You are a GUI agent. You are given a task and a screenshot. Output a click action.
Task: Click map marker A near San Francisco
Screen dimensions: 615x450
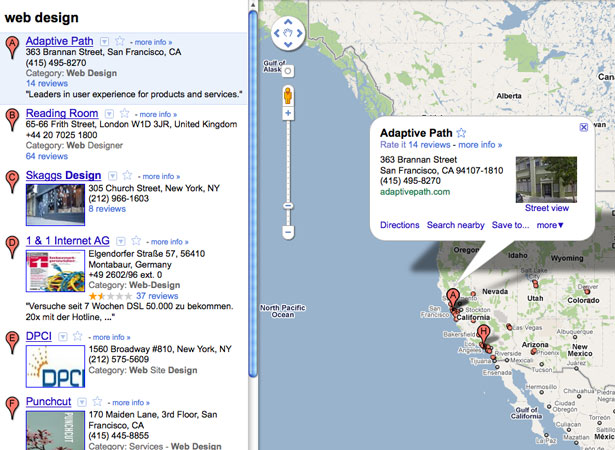(453, 297)
